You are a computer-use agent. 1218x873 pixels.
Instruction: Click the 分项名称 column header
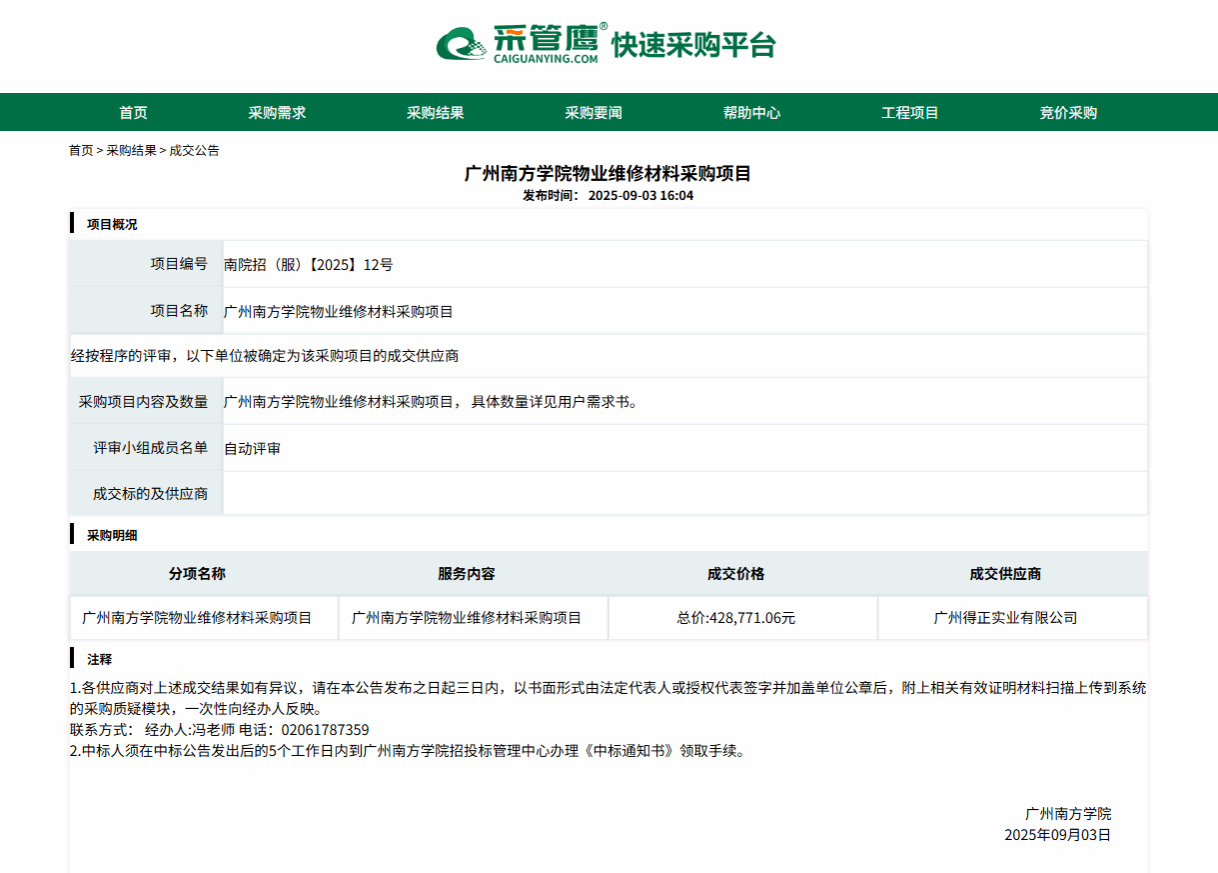(197, 574)
